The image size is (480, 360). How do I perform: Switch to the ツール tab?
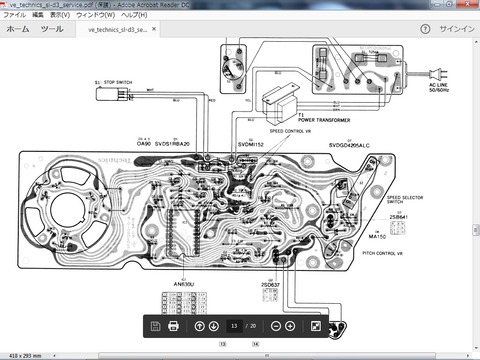click(x=52, y=29)
